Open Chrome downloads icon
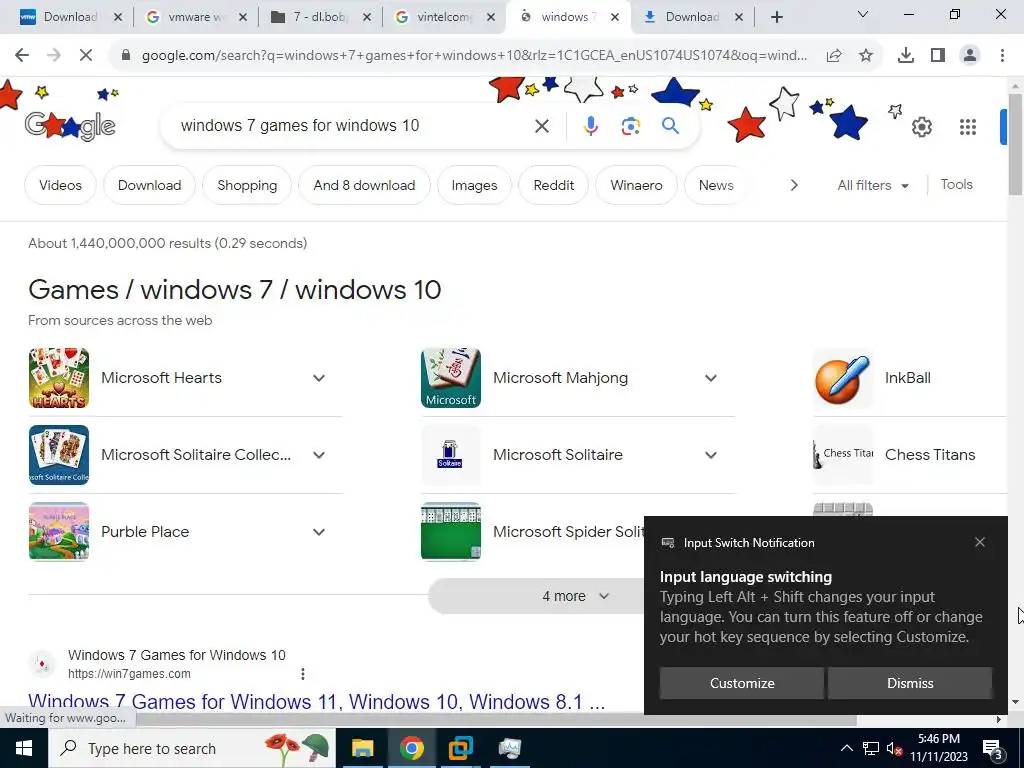 906,56
